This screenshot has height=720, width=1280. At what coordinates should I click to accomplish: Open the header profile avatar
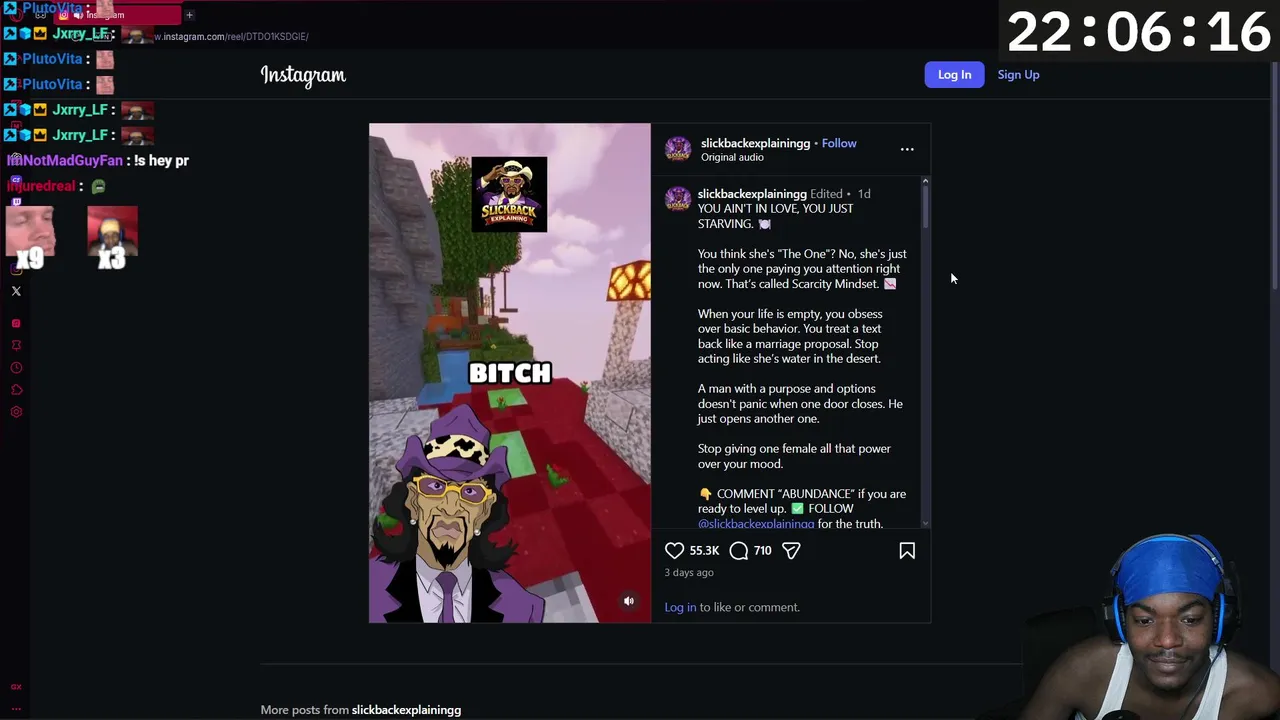click(678, 149)
